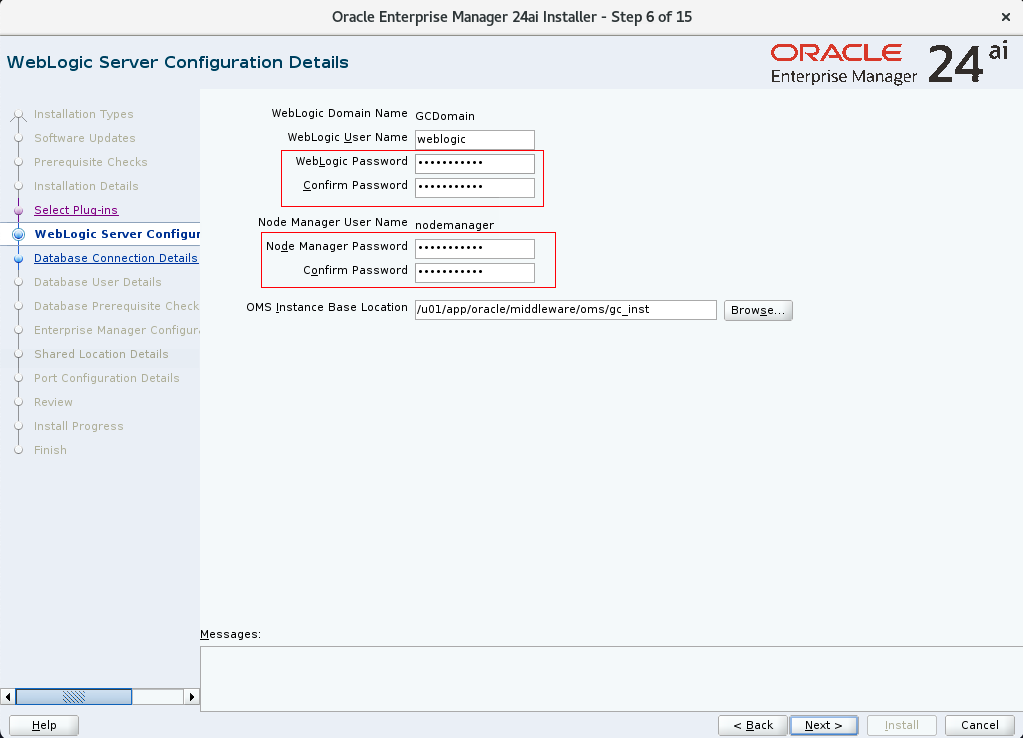Click the Port Configuration Details step
Image resolution: width=1023 pixels, height=738 pixels.
point(106,378)
